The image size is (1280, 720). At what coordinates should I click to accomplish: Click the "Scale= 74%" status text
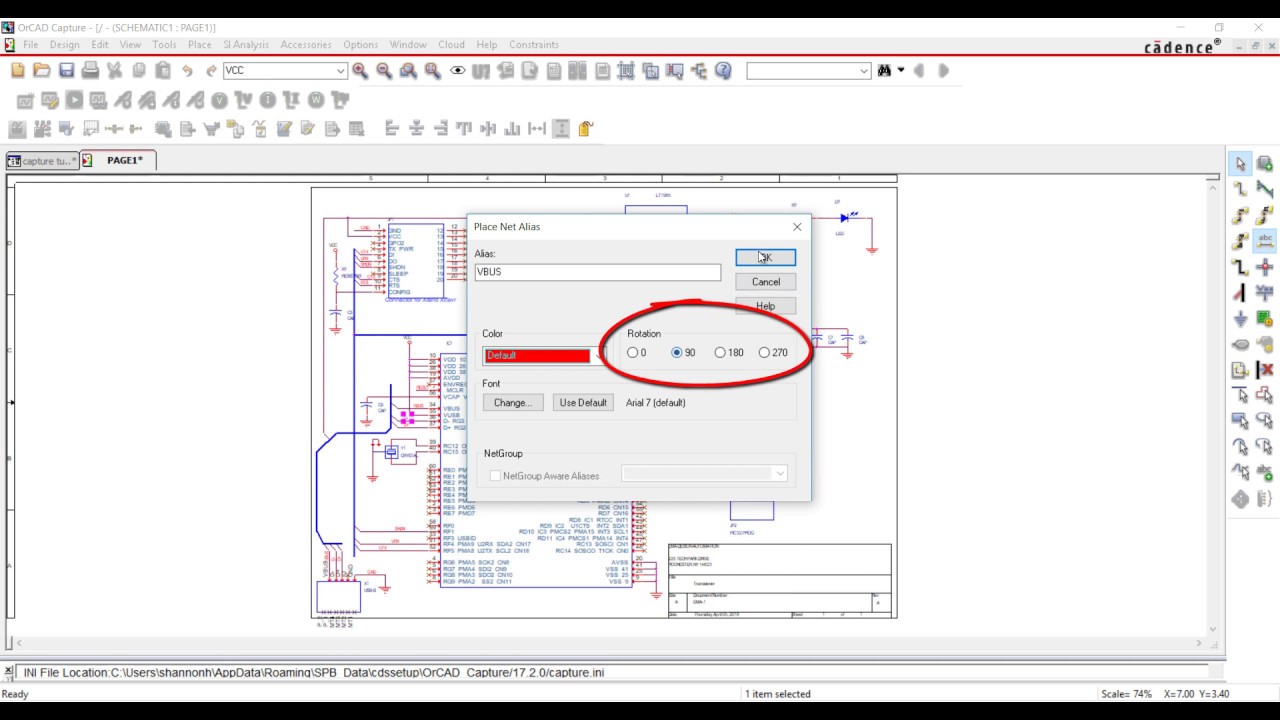(1126, 694)
